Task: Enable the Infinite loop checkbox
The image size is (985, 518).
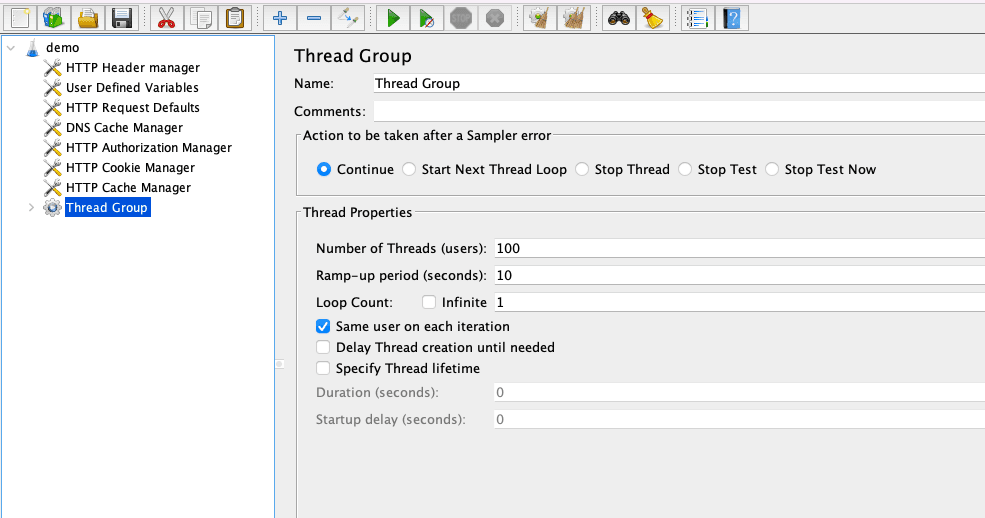Action: coord(429,303)
